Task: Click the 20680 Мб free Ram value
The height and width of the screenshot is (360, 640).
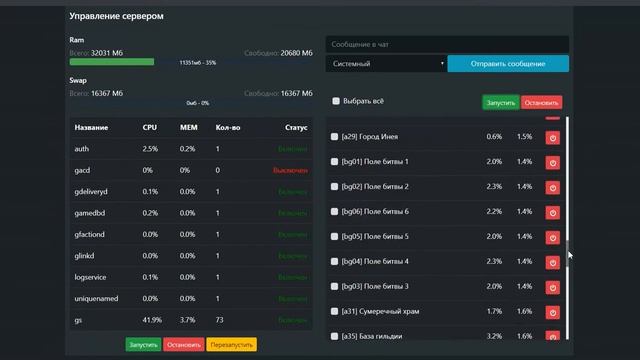Action: coord(297,53)
